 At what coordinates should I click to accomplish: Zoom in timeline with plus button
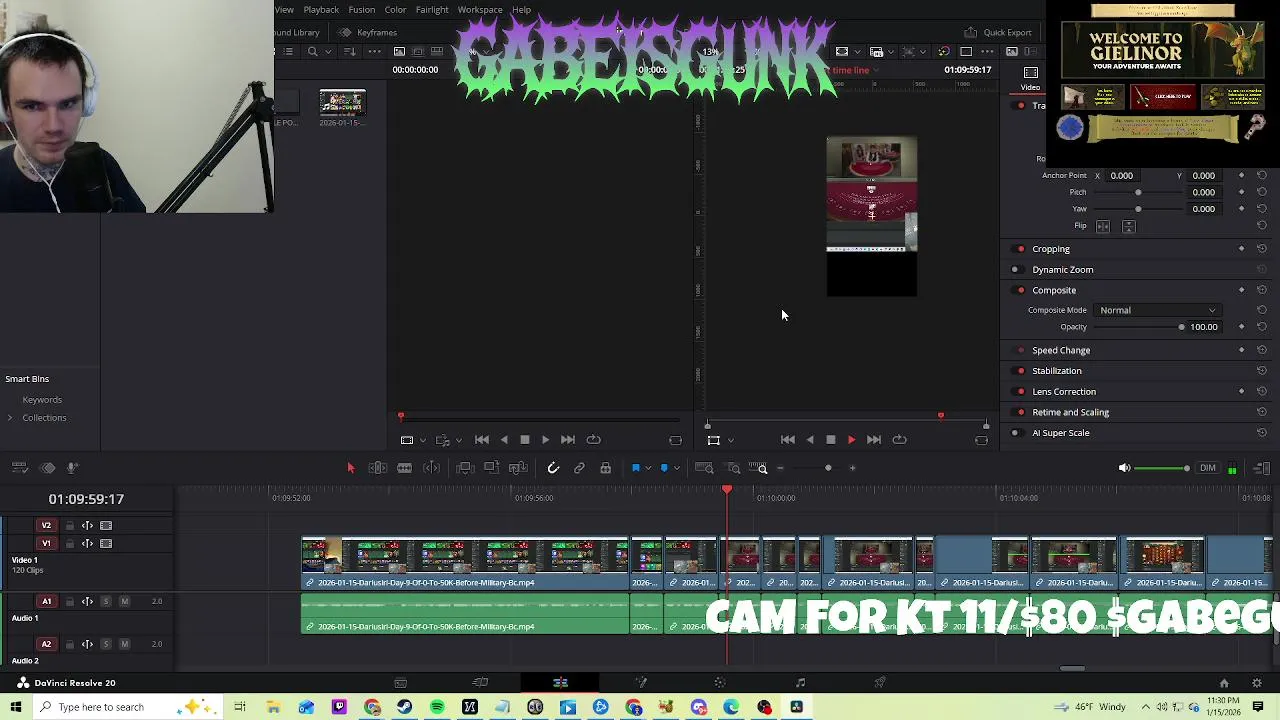click(852, 468)
